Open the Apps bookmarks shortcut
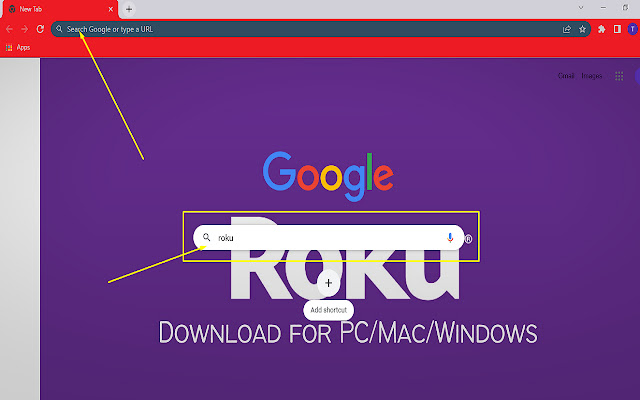 [18, 47]
